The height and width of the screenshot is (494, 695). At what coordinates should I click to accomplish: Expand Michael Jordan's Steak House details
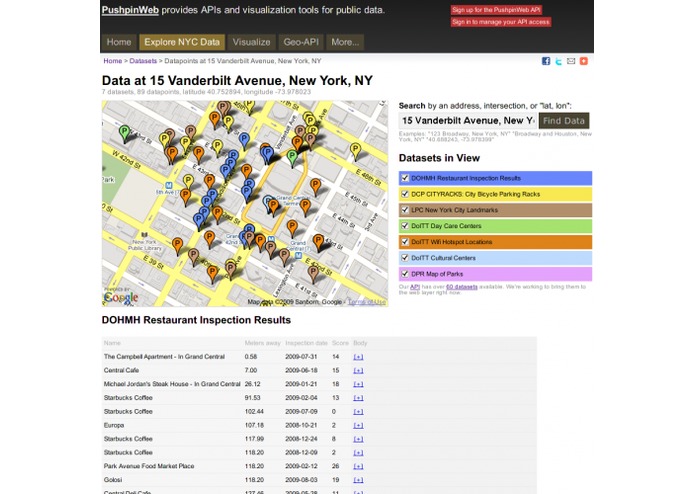coord(358,384)
